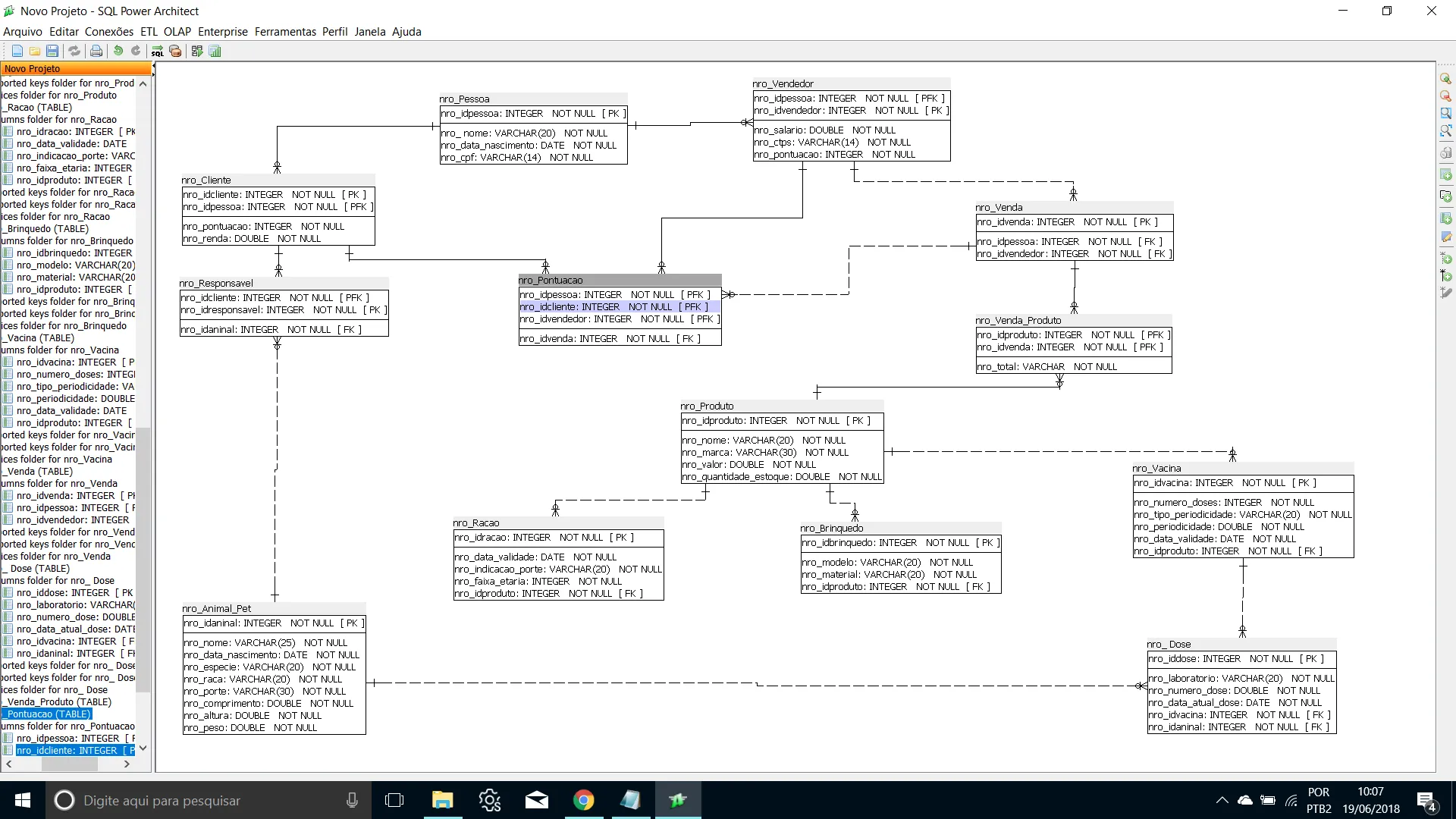Click the automatic layout toolbar icon

pos(197,51)
